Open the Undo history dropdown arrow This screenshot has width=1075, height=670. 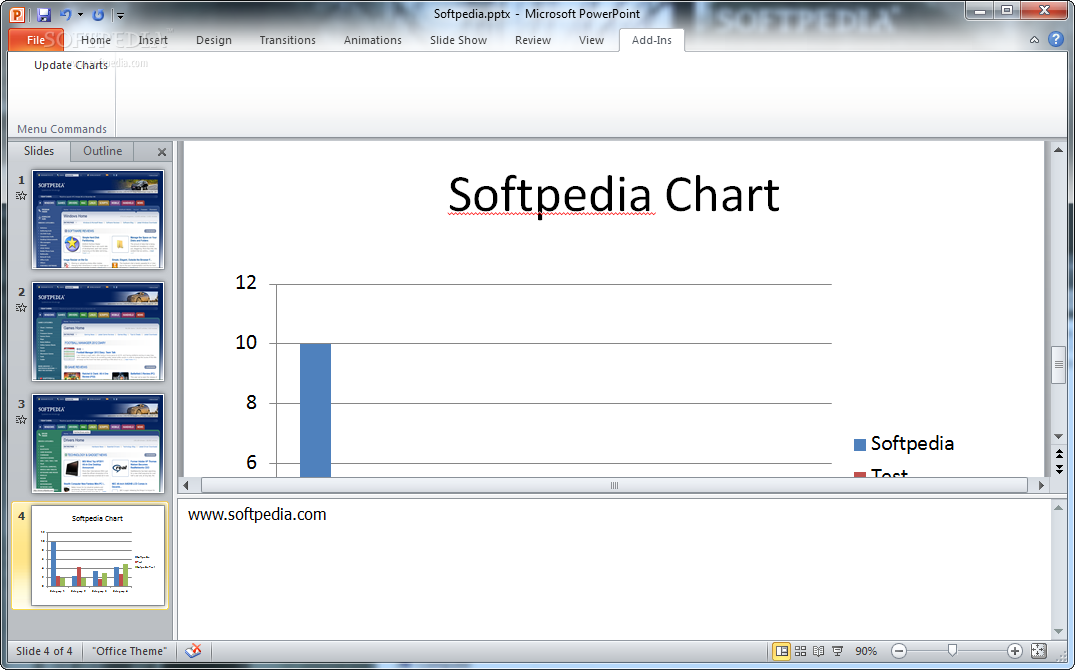click(81, 14)
